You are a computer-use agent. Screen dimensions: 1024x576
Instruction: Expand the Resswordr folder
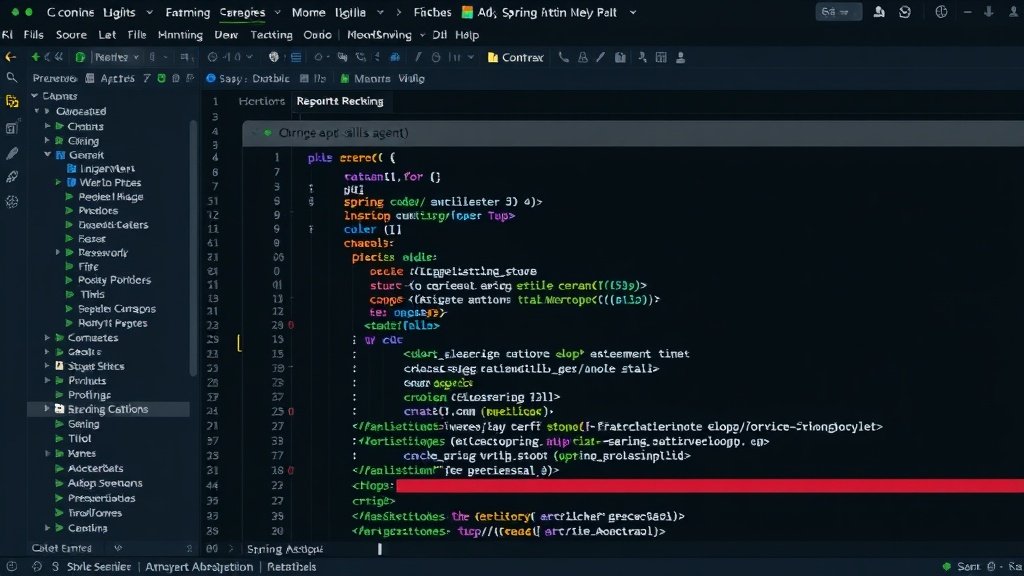[58, 252]
